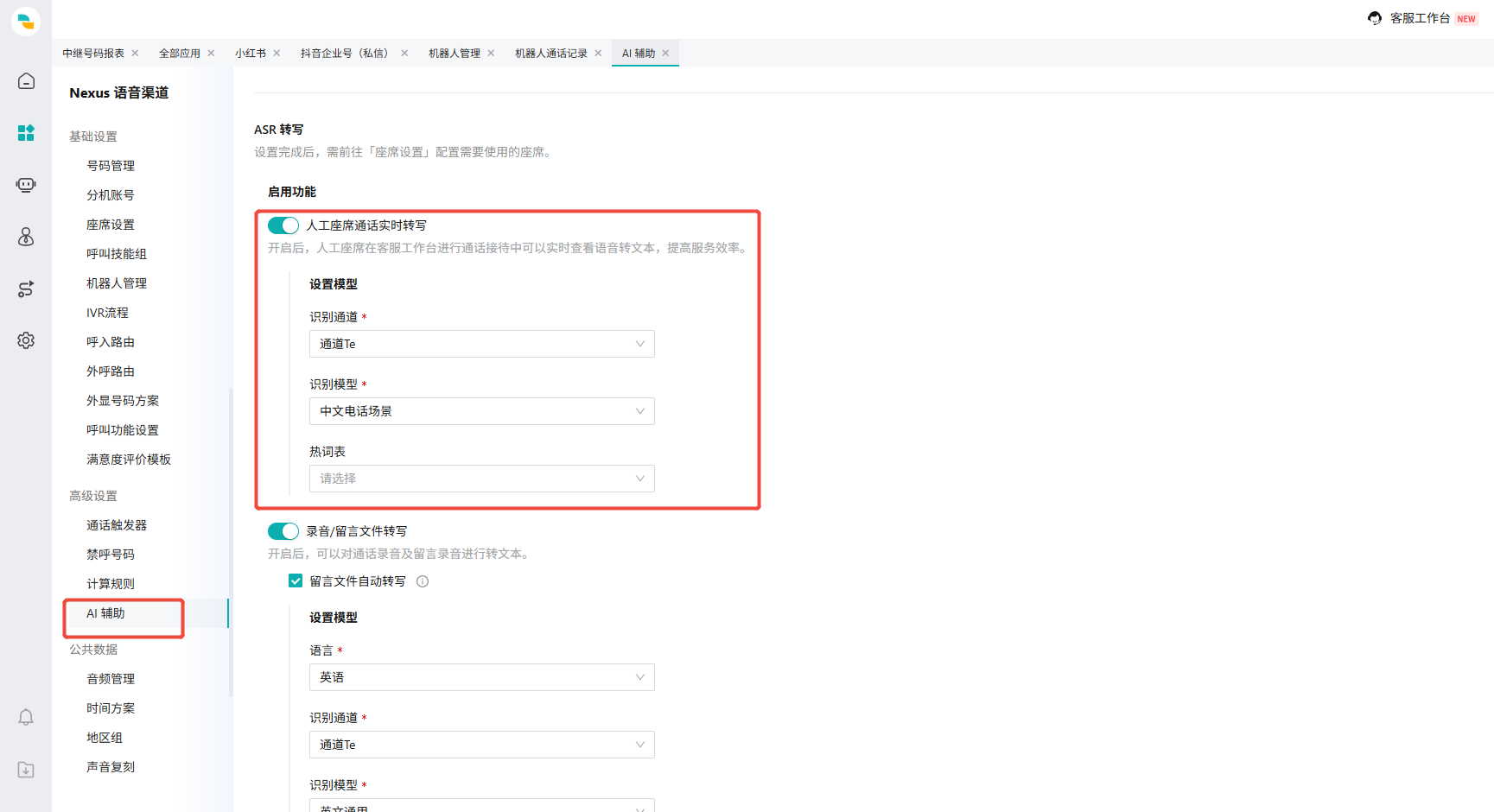Switch to 机器人通话记录 tab
The width and height of the screenshot is (1494, 812).
coord(551,54)
